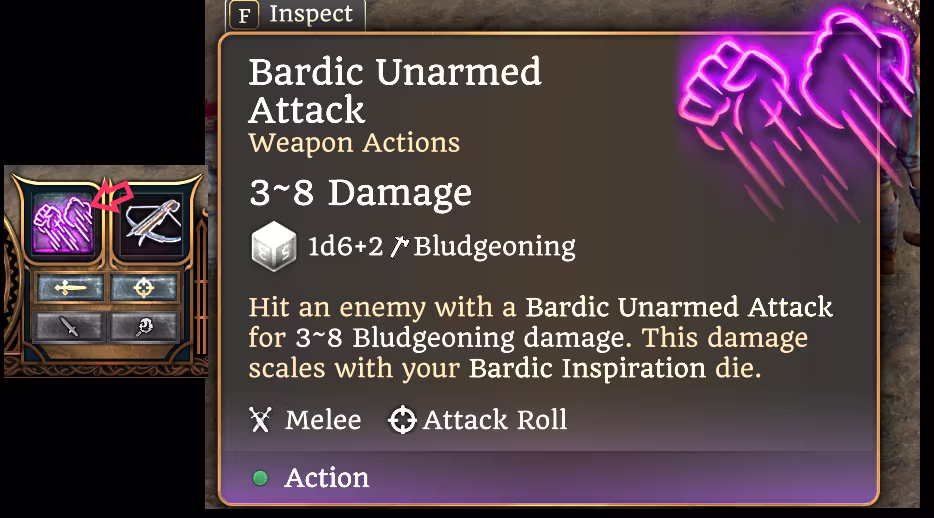The height and width of the screenshot is (518, 934).
Task: Click the F key icon beside Inspect
Action: (x=244, y=15)
